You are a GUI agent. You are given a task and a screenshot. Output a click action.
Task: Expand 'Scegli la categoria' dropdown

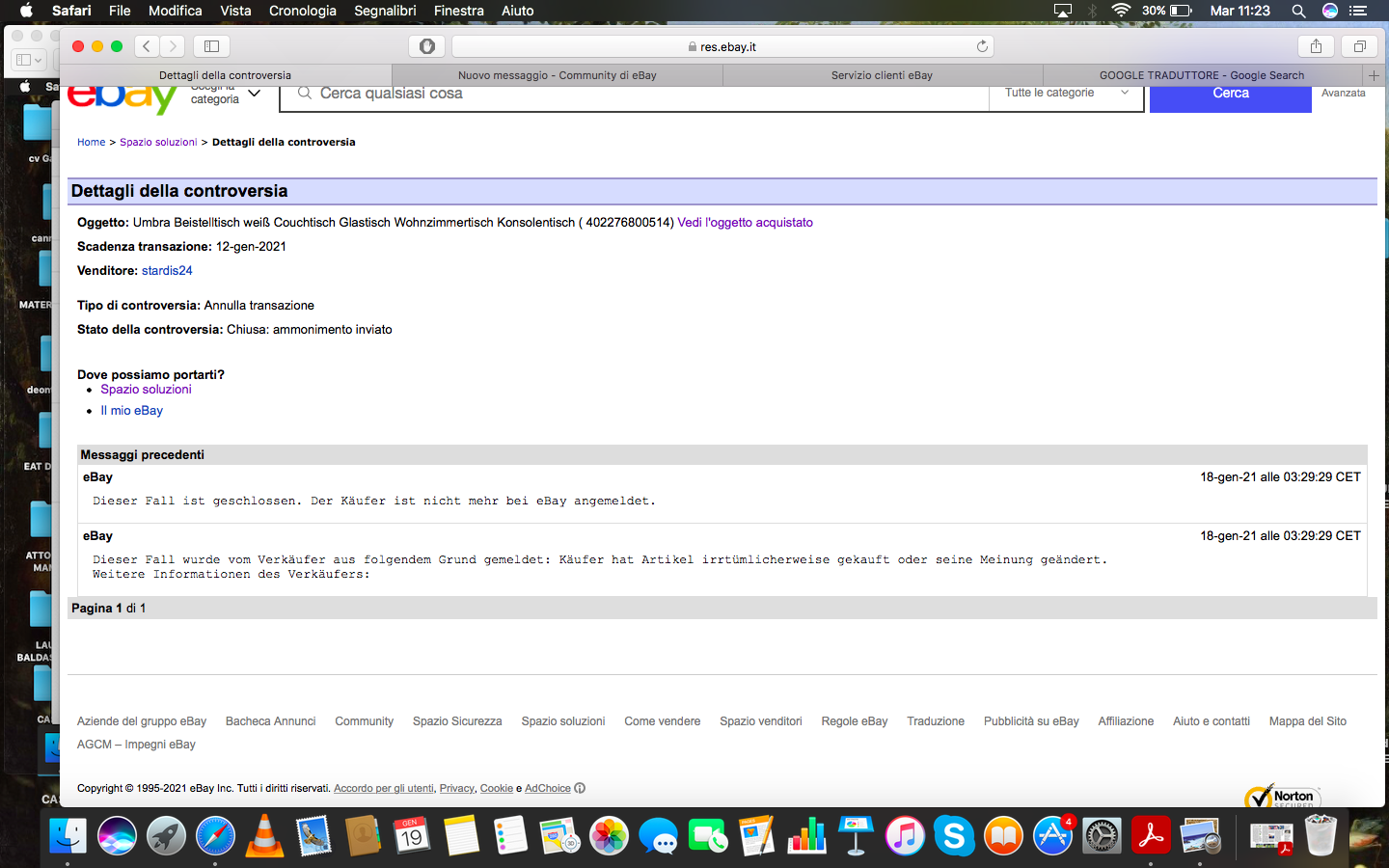coord(226,94)
